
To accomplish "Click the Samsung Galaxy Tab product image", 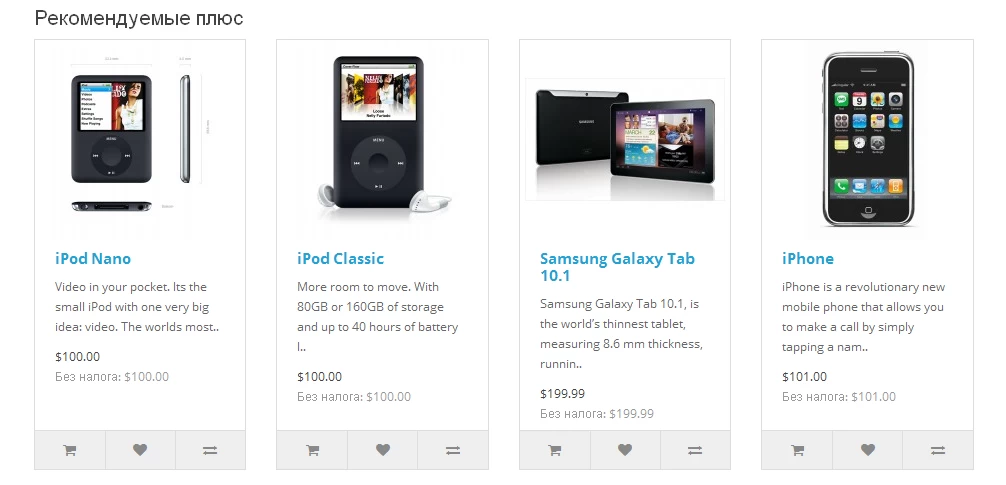I will [625, 140].
